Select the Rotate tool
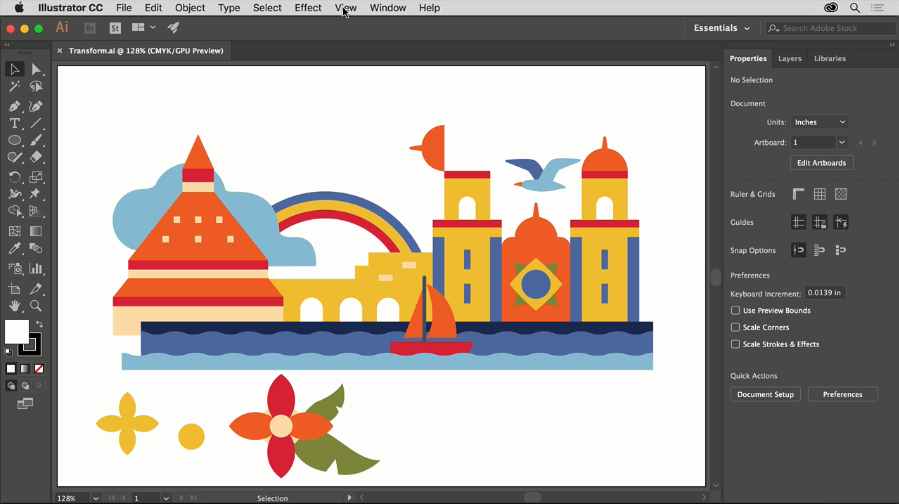 point(14,177)
